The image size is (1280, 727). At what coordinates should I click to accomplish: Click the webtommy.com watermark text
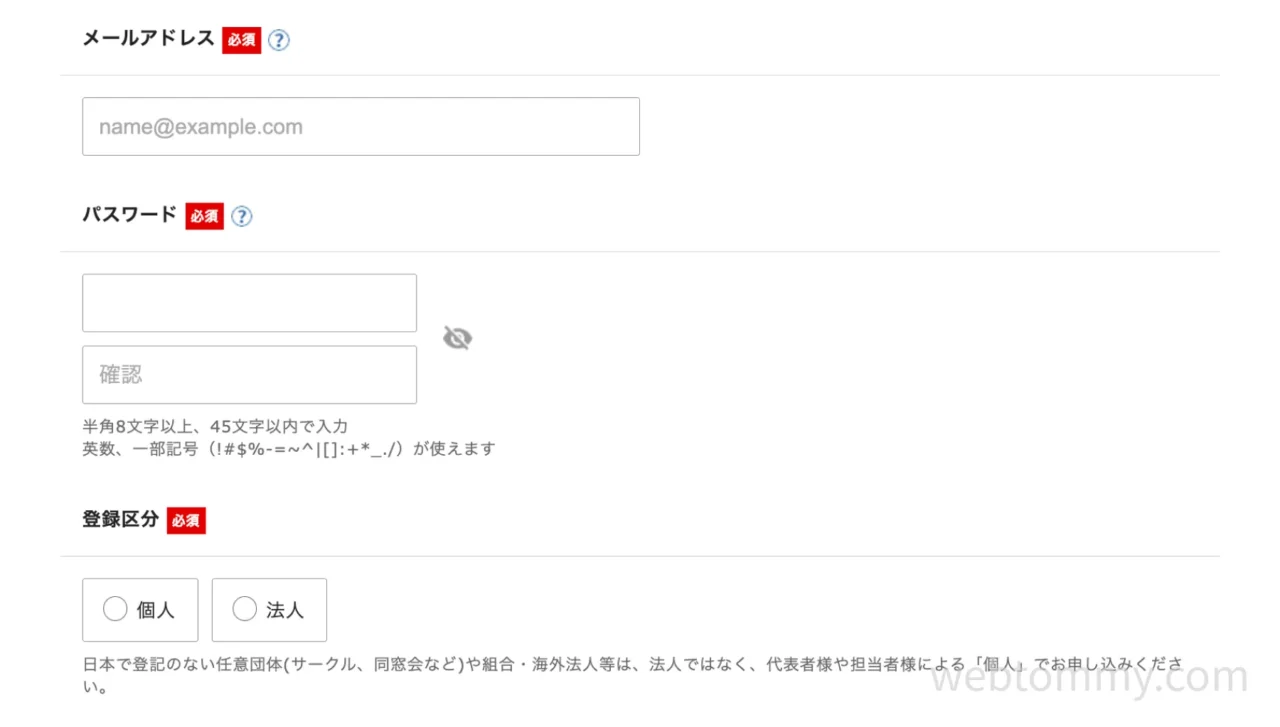tap(1089, 678)
